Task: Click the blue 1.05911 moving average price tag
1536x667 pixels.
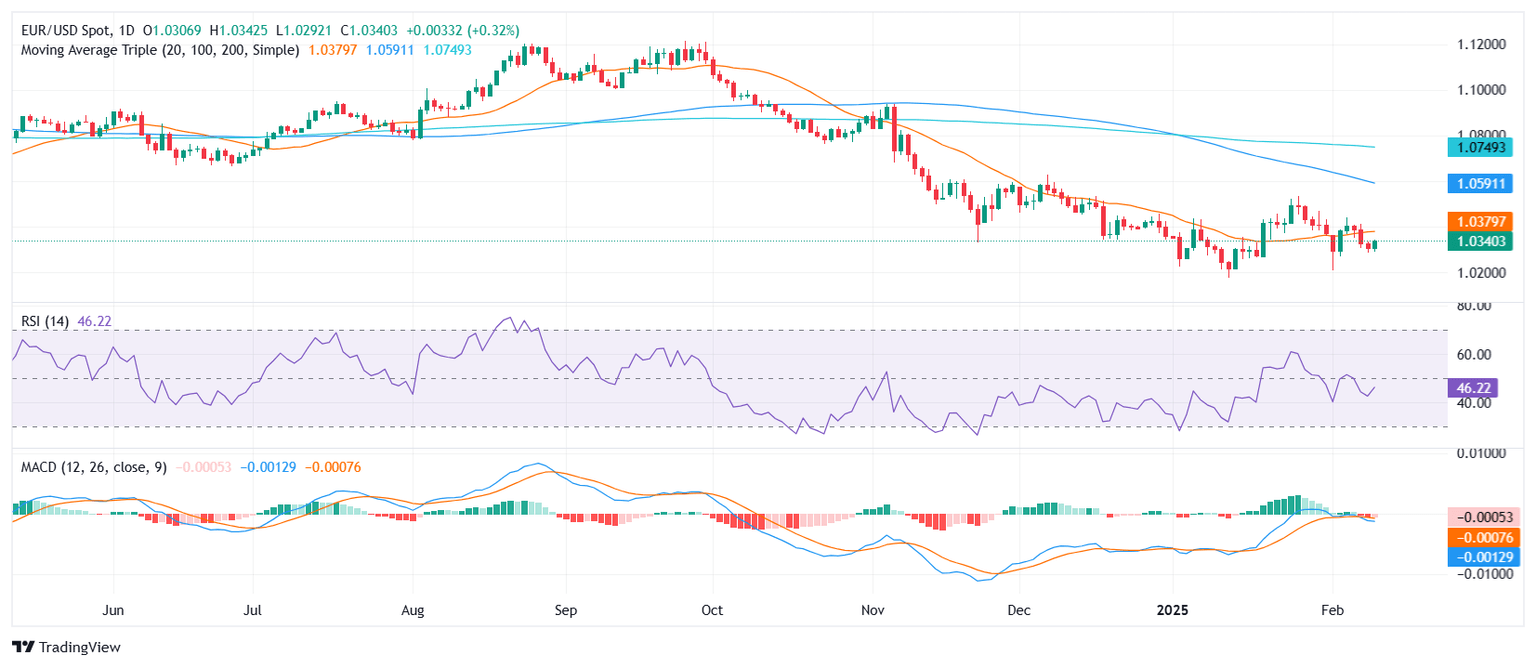Action: point(1483,184)
